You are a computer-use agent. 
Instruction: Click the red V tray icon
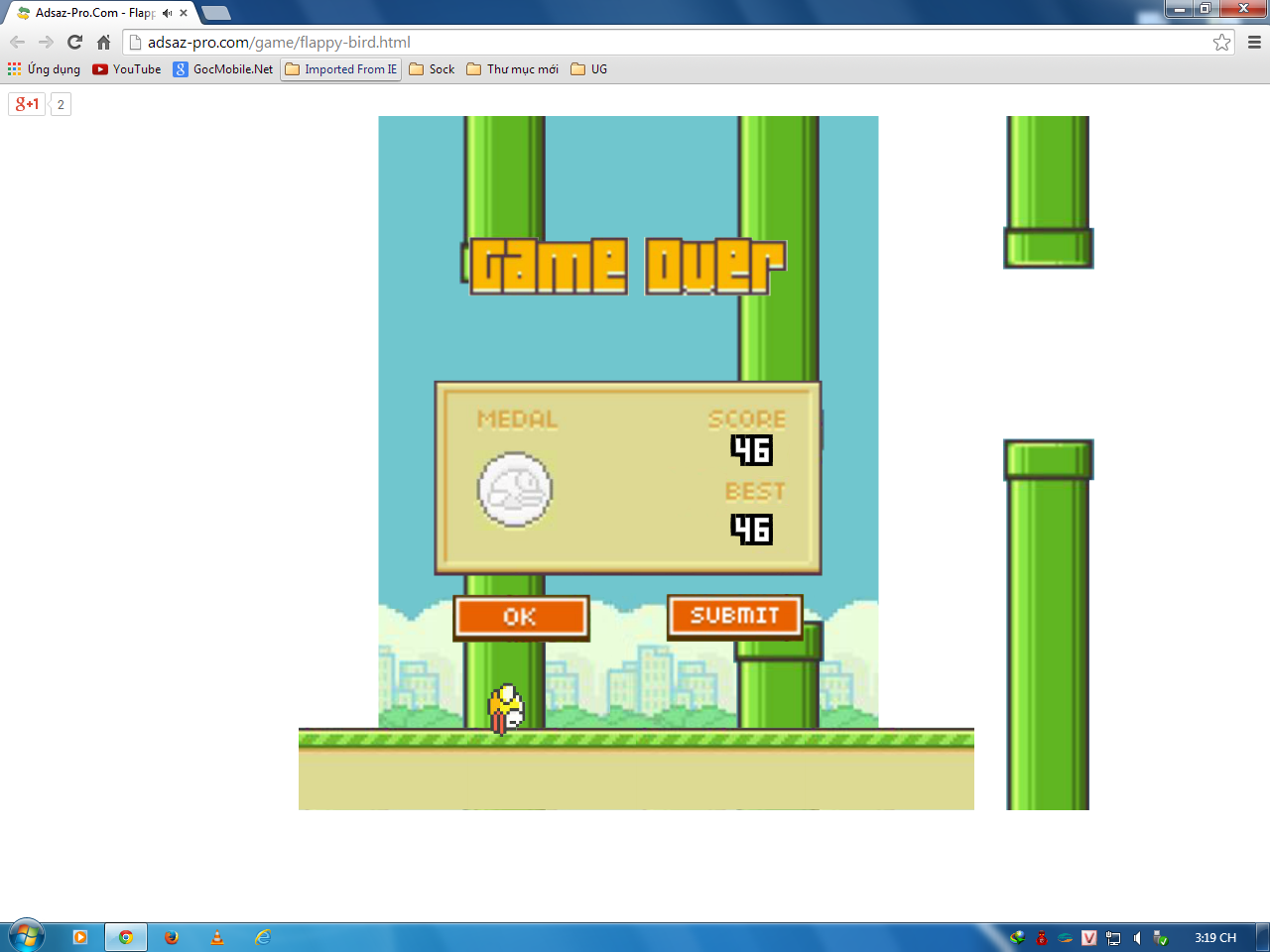coord(1089,937)
